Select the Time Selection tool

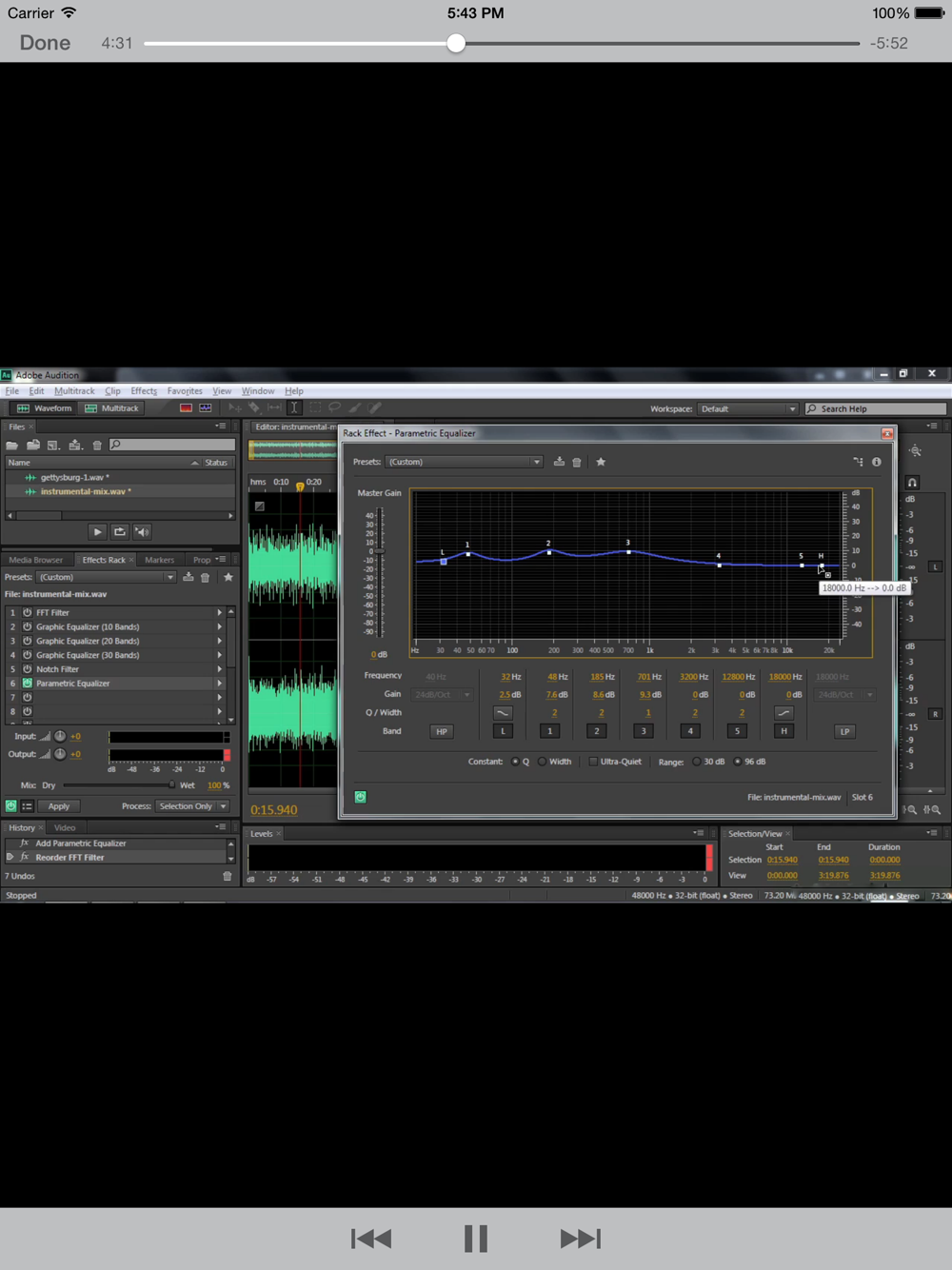pos(294,407)
